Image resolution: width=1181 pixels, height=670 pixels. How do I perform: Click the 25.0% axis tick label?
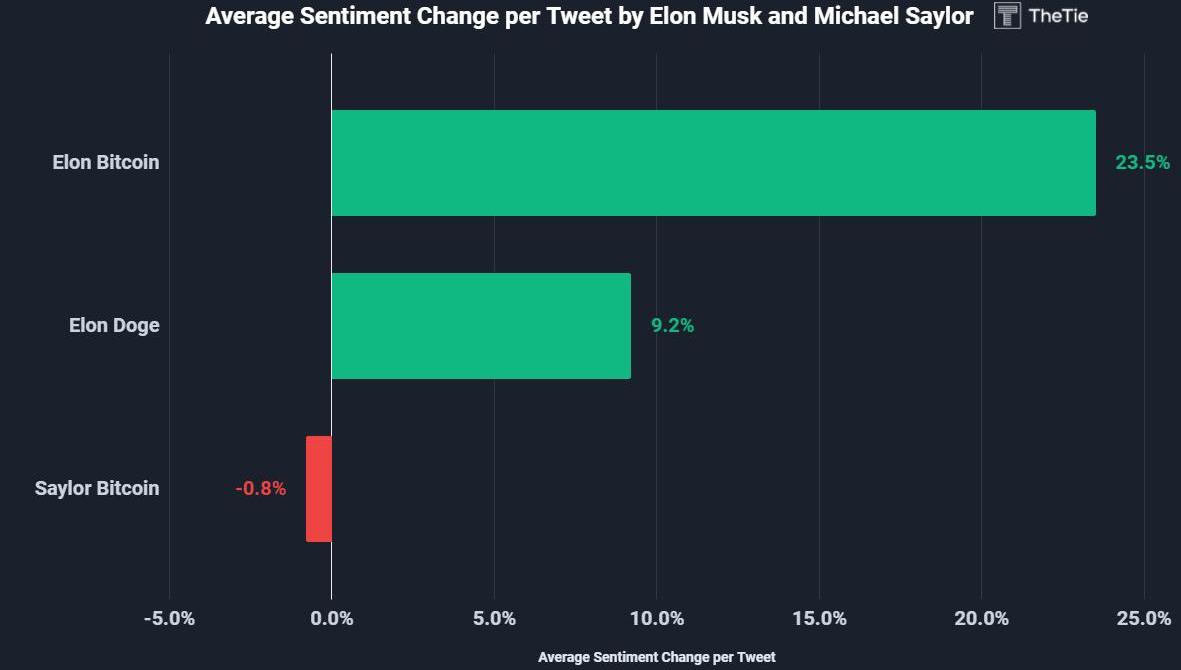point(1143,618)
